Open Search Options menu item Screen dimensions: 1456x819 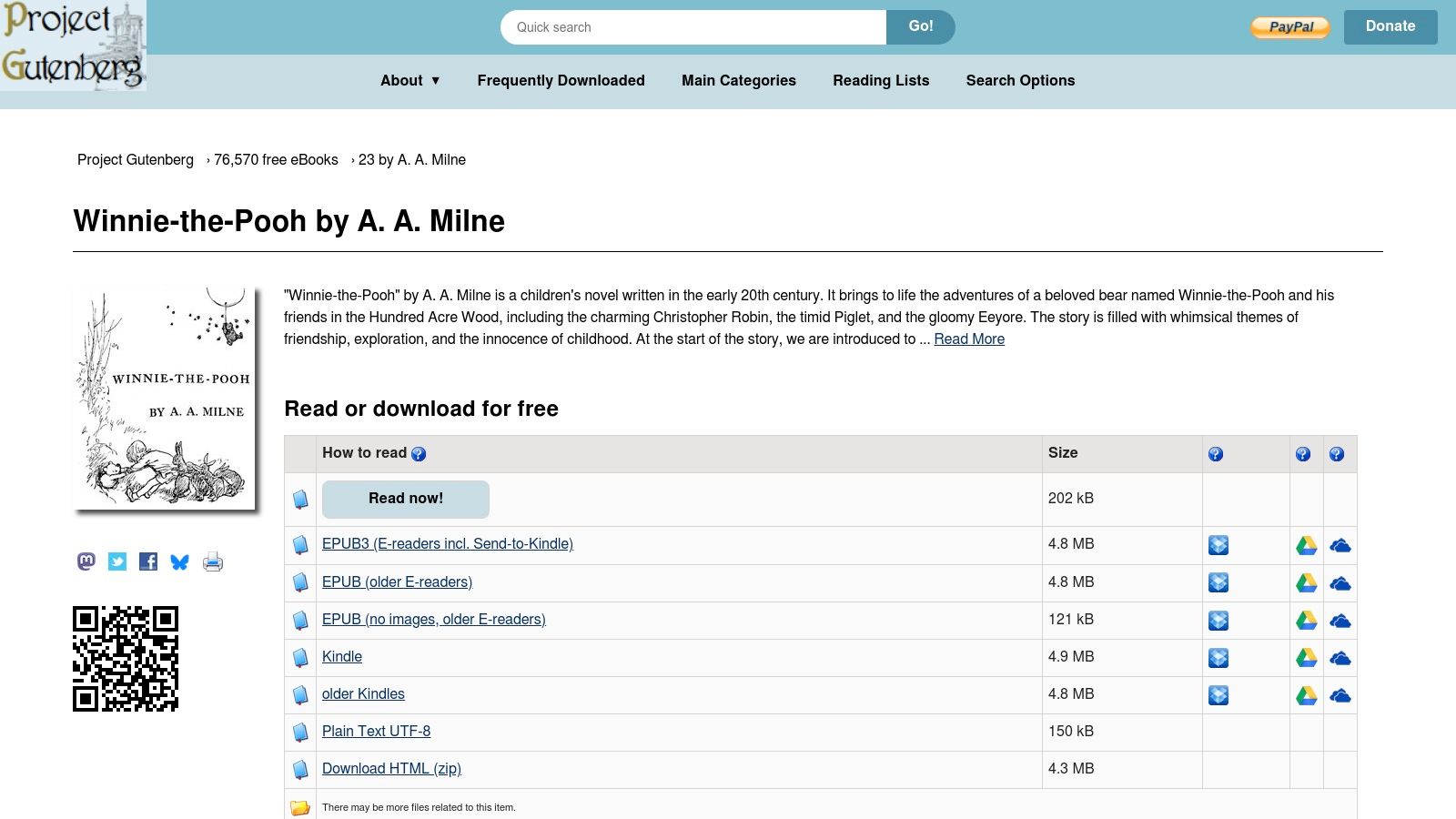pyautogui.click(x=1020, y=80)
